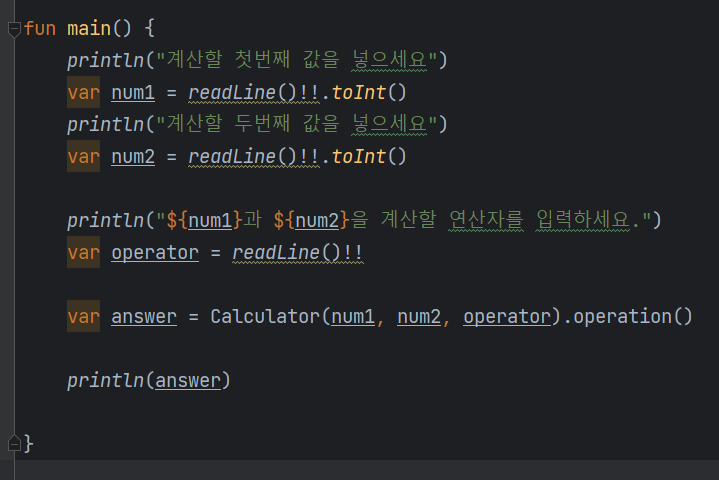Image resolution: width=719 pixels, height=480 pixels.
Task: Click the 'fun' keyword
Action: 40,28
